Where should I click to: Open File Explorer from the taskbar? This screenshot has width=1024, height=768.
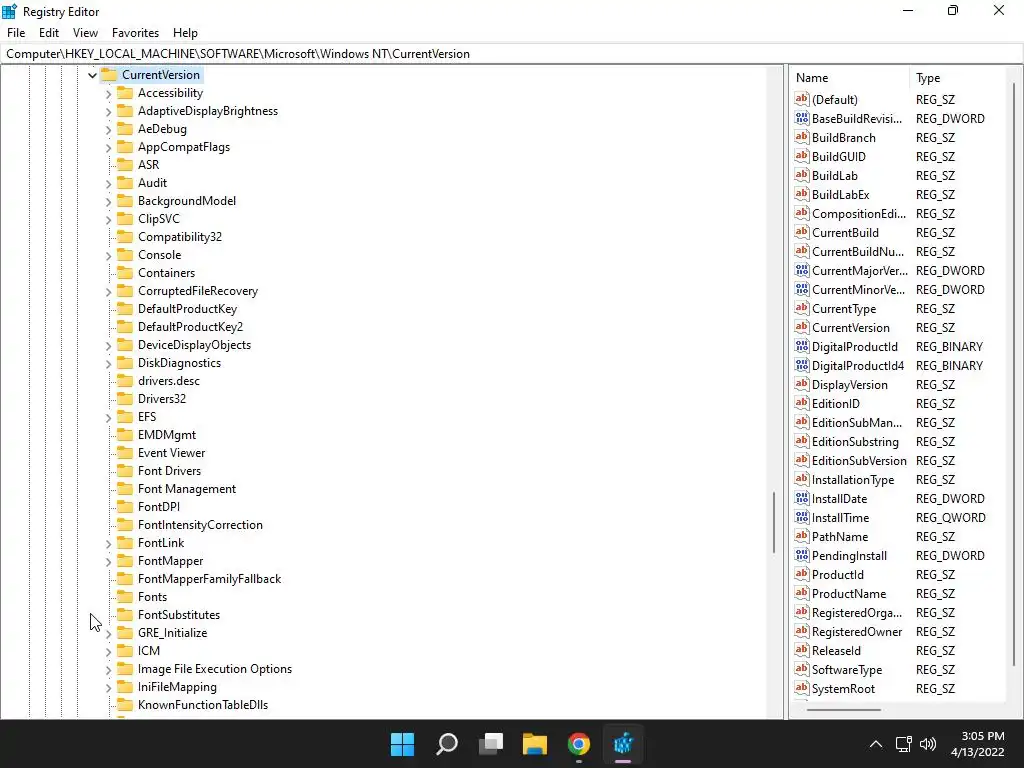click(x=535, y=744)
